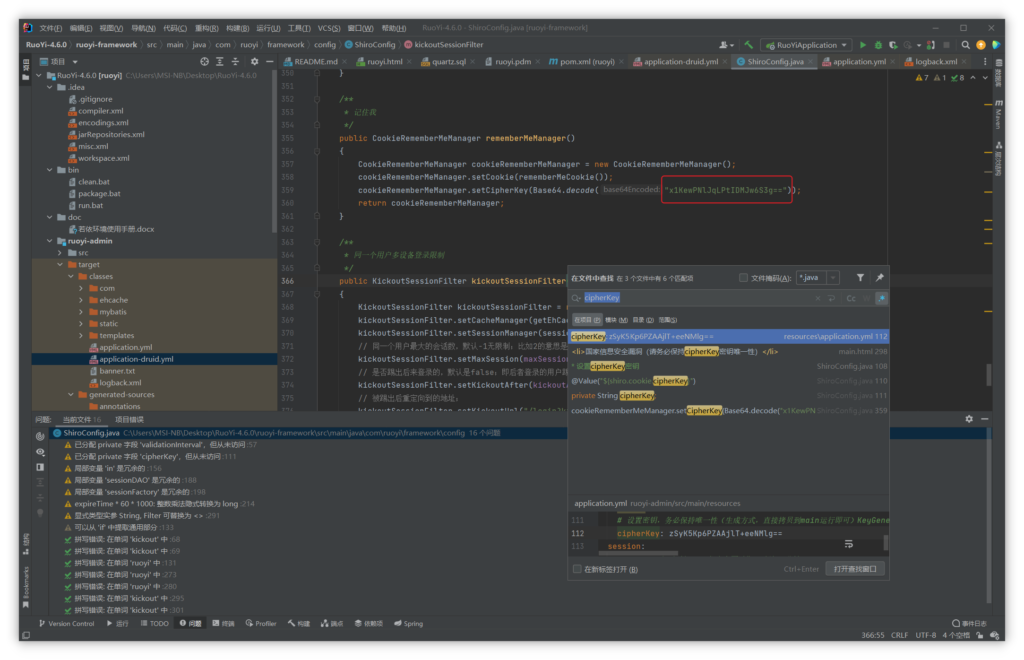
Task: Open the VCS(S) menu
Action: pyautogui.click(x=328, y=28)
